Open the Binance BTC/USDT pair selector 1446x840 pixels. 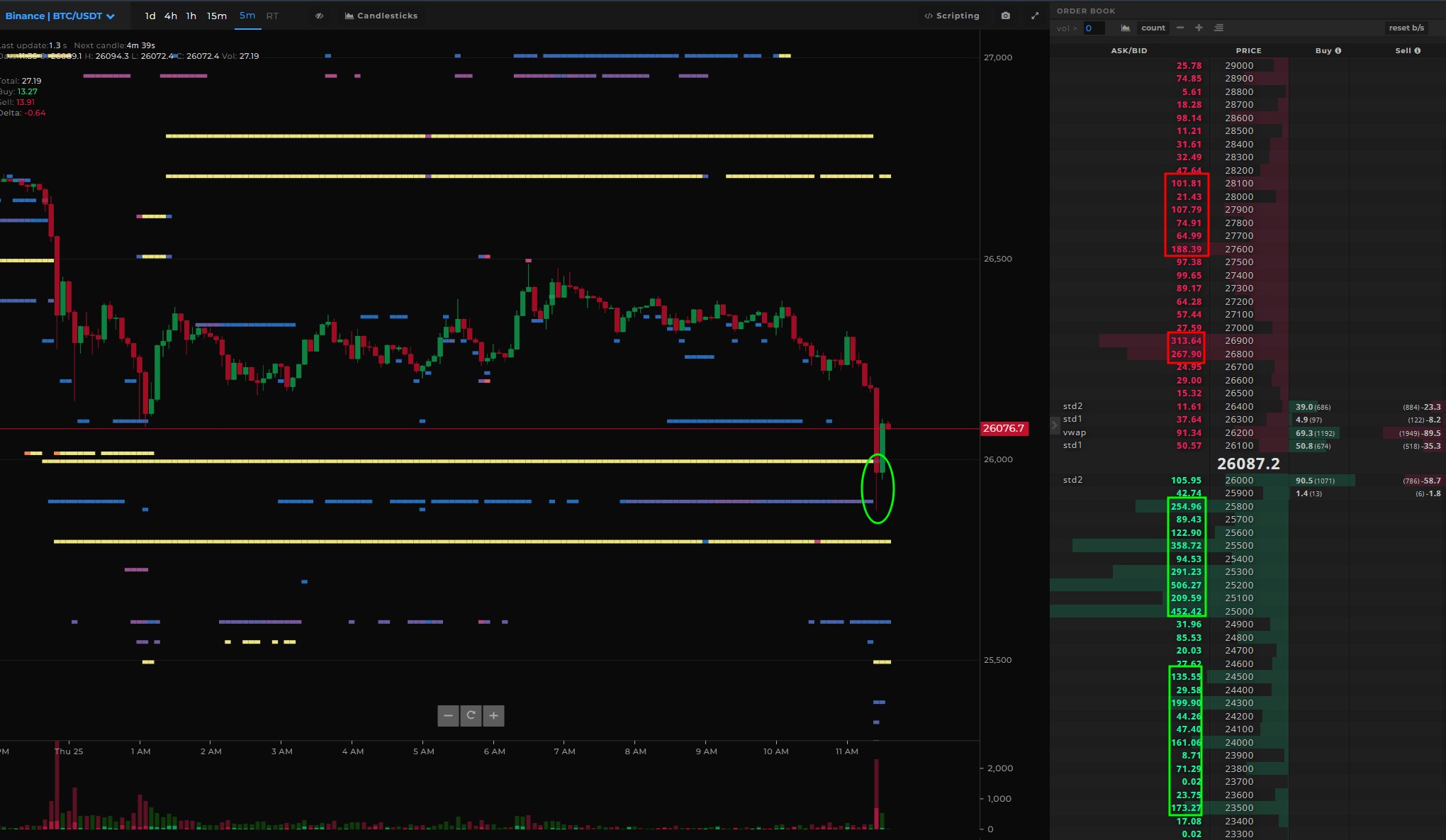pyautogui.click(x=60, y=16)
